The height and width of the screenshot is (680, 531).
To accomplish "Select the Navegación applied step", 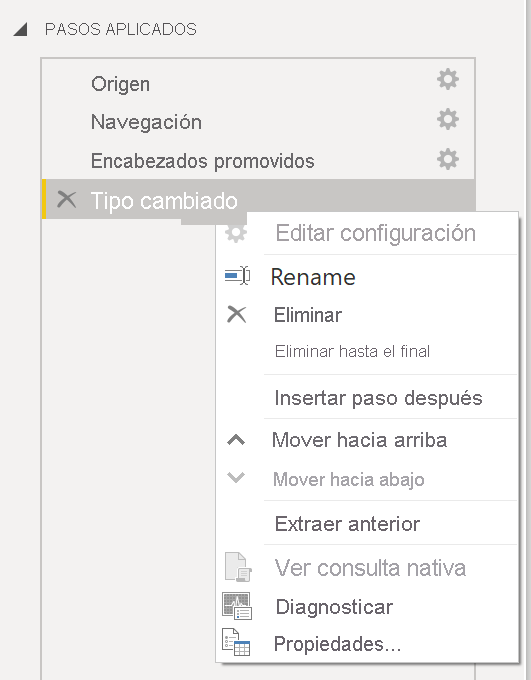I will [x=259, y=121].
